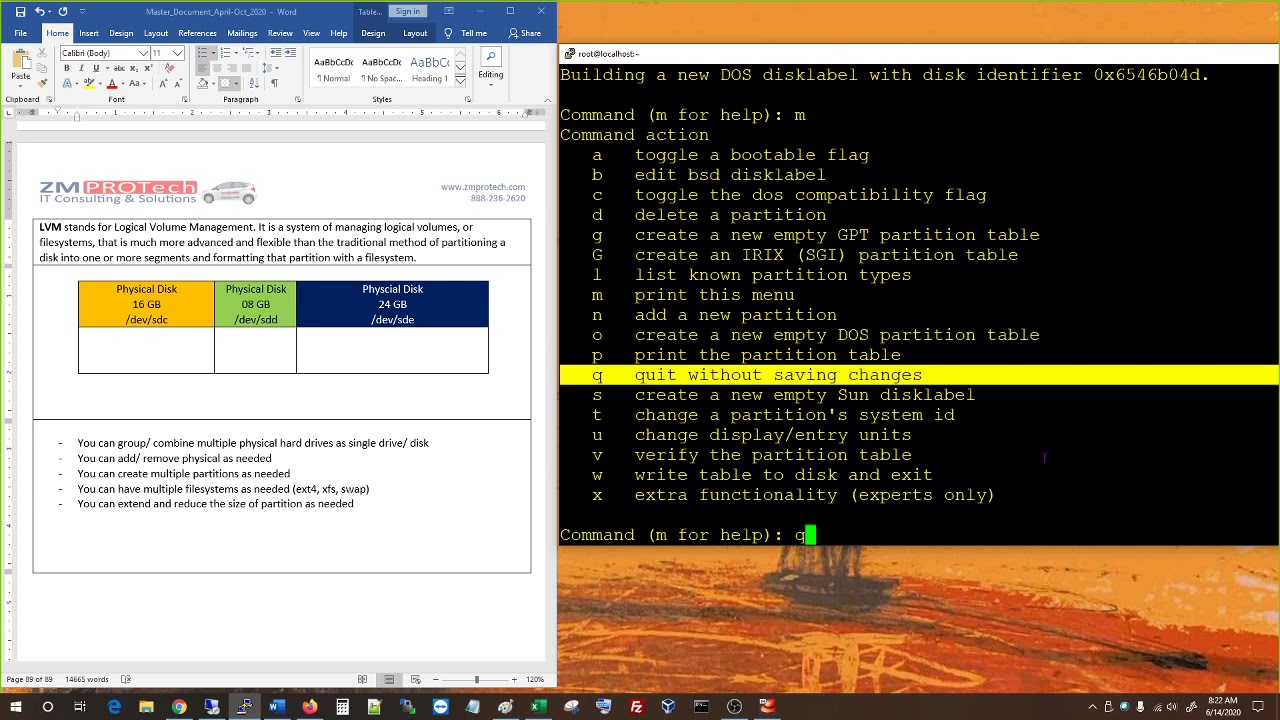This screenshot has height=720, width=1280.
Task: Undo the last action in Word
Action: click(40, 11)
